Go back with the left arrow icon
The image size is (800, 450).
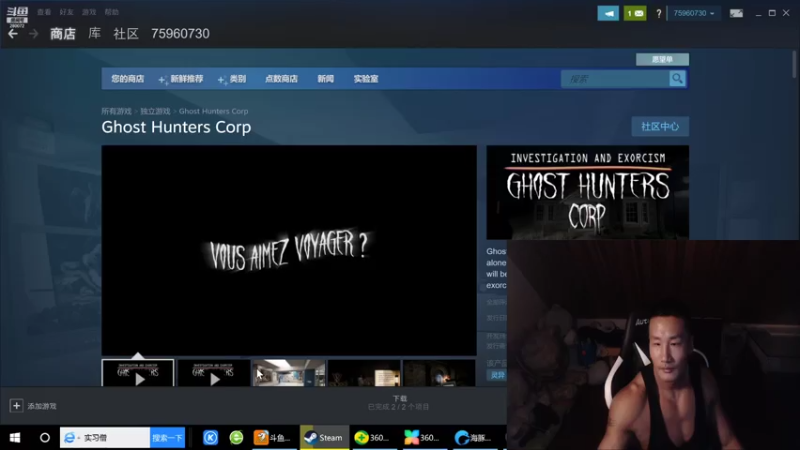[13, 34]
